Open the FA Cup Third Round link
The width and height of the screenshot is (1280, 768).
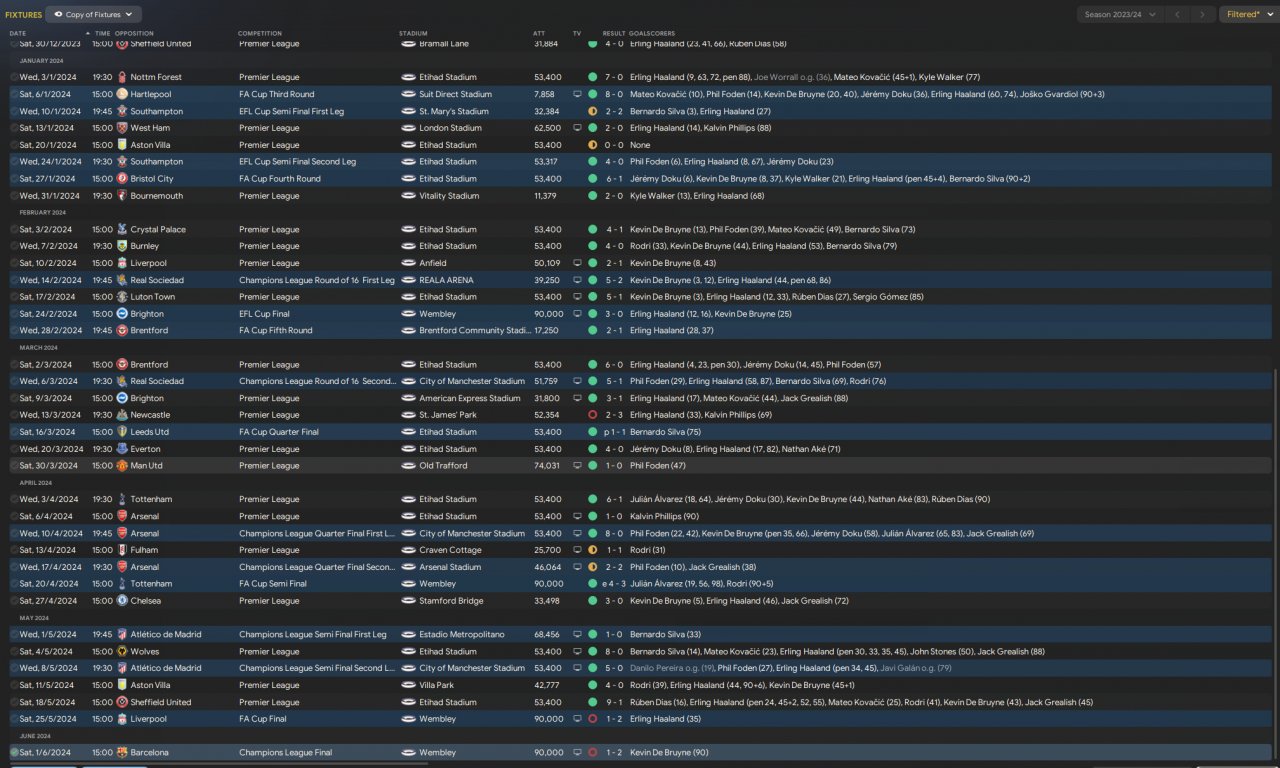pyautogui.click(x=277, y=94)
